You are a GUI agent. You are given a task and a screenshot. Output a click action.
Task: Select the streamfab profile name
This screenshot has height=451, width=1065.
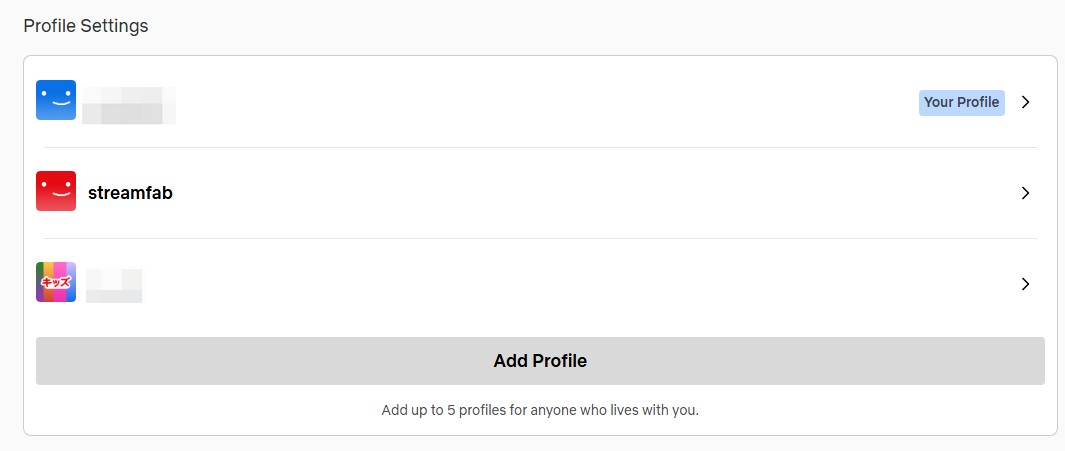tap(130, 193)
